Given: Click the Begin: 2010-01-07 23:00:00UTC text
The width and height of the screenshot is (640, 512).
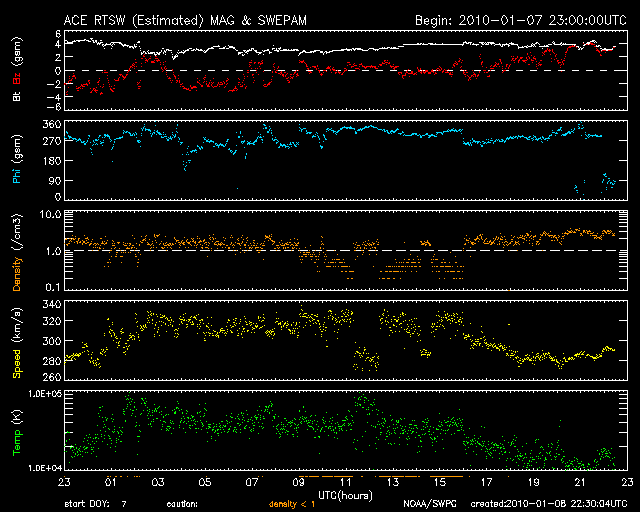Looking at the screenshot, I should (521, 20).
